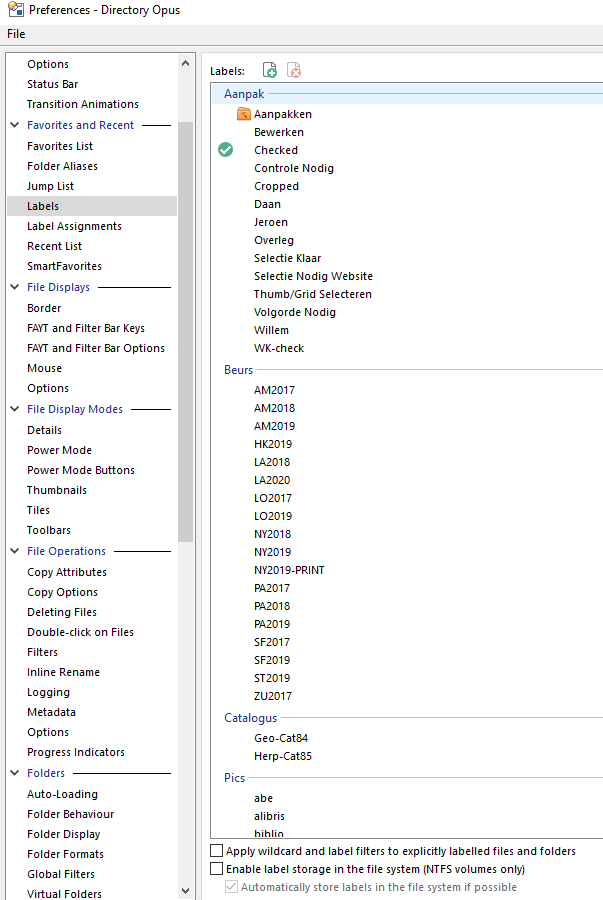Click the delete label icon
The width and height of the screenshot is (603, 900).
point(294,70)
